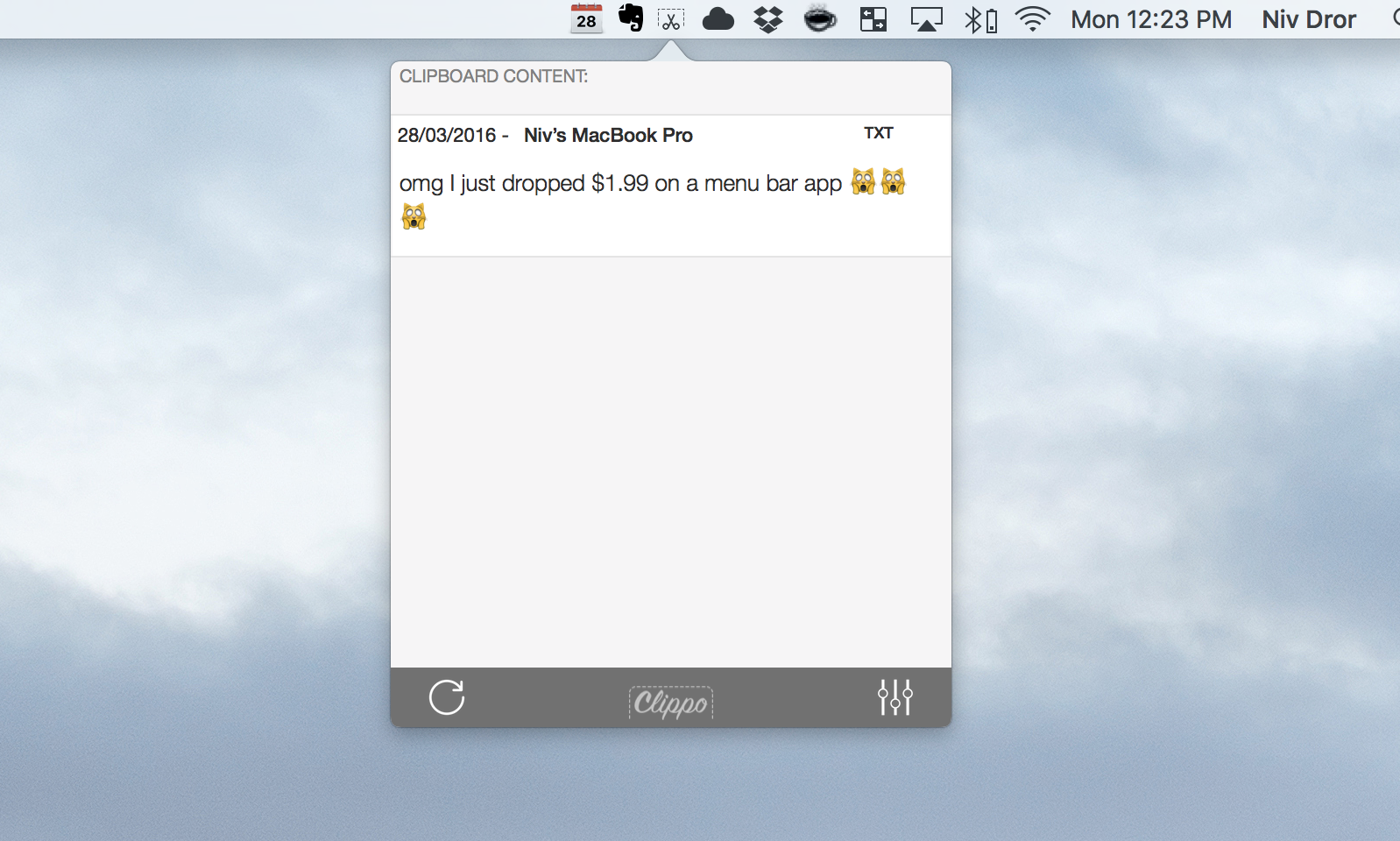
Task: Open the Wi-Fi status menu
Action: point(1033,19)
